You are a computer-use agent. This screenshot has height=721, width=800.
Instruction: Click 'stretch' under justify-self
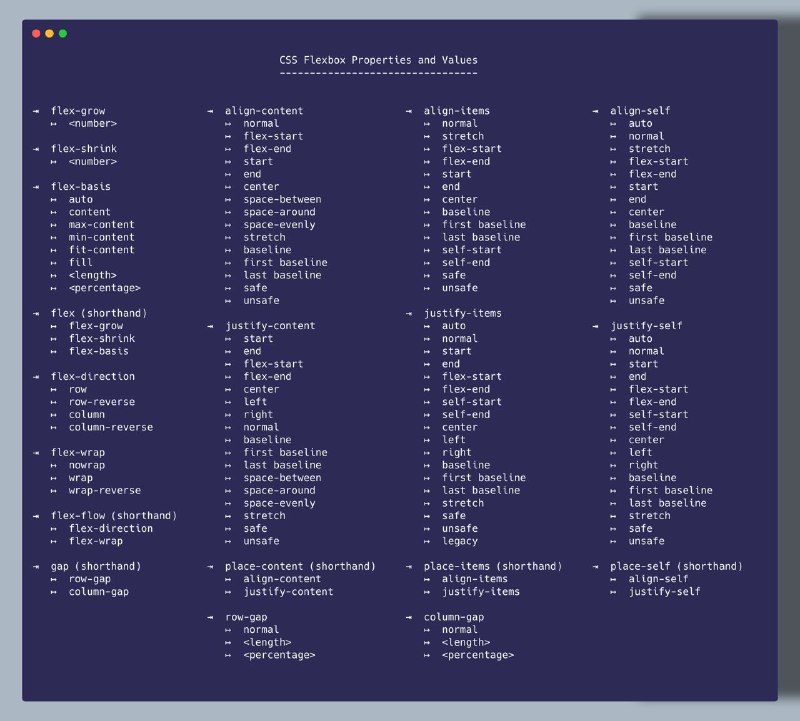(649, 516)
